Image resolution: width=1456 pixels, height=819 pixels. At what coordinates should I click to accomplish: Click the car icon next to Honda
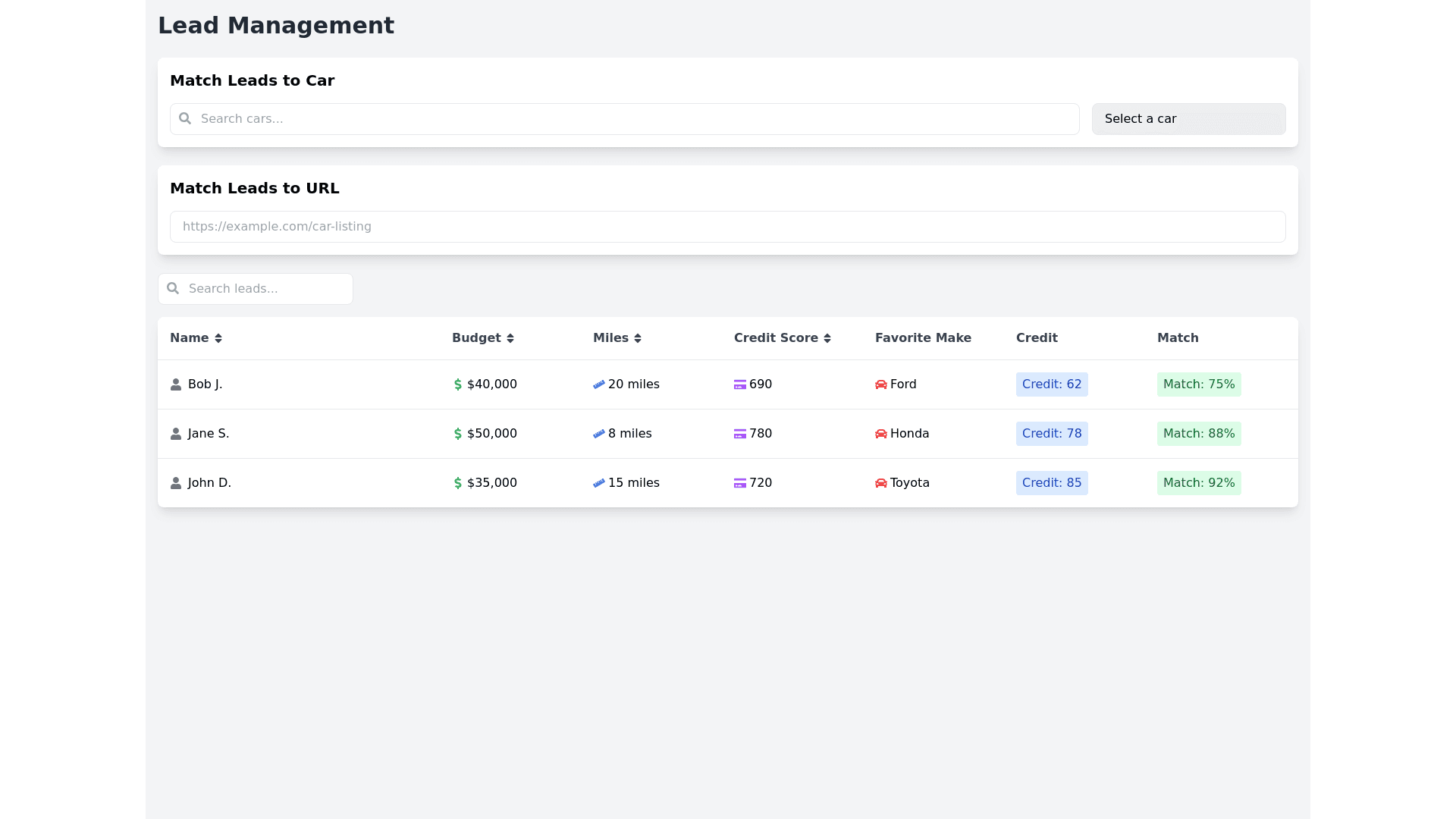coord(881,434)
